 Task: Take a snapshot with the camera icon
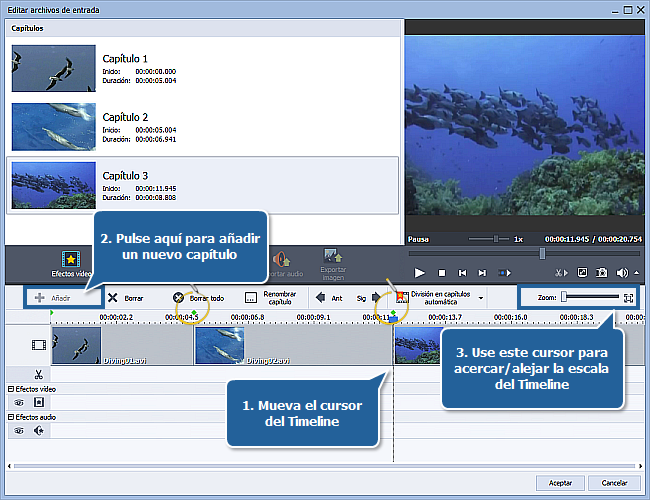pyautogui.click(x=602, y=272)
